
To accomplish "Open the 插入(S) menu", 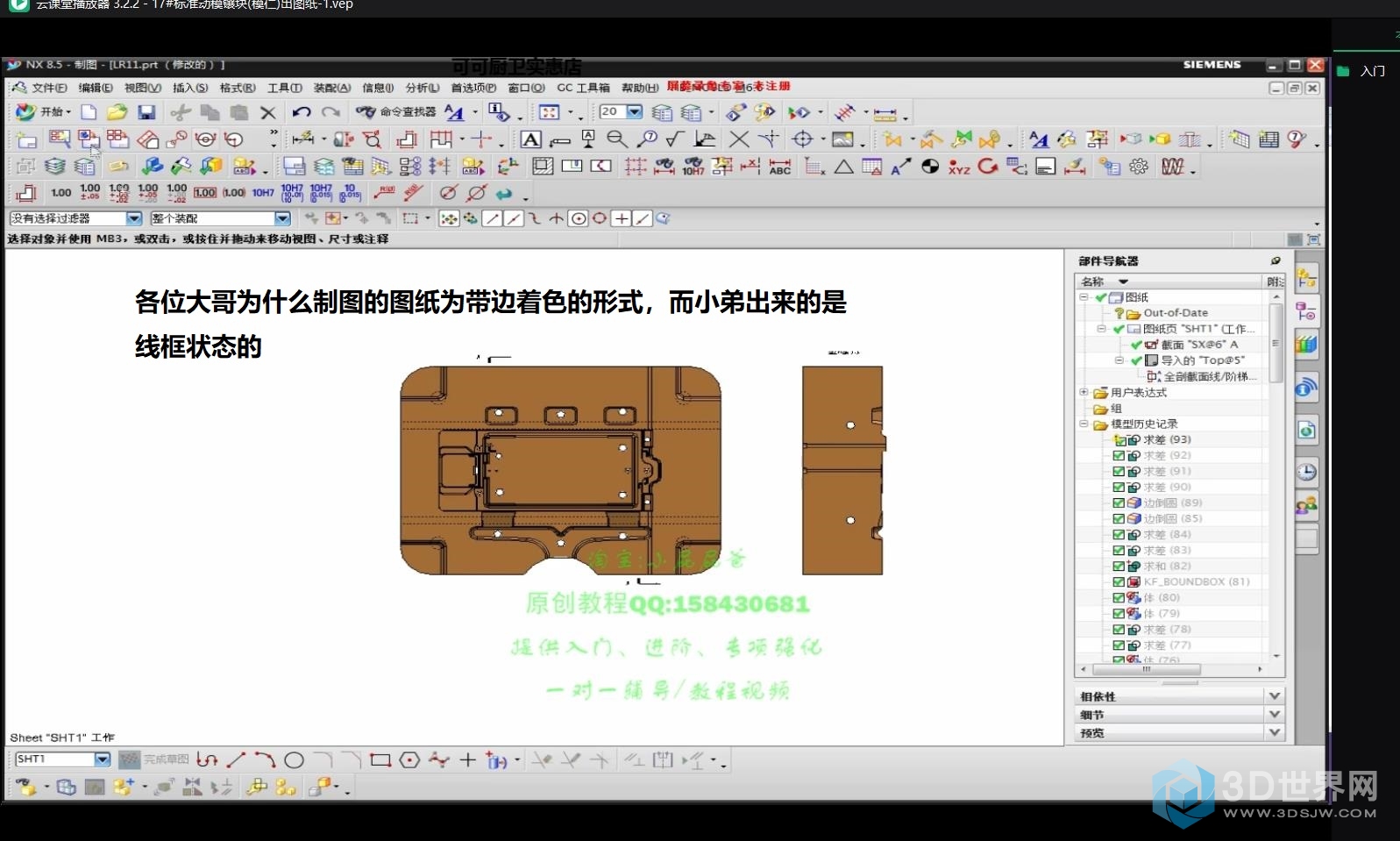I will click(190, 88).
